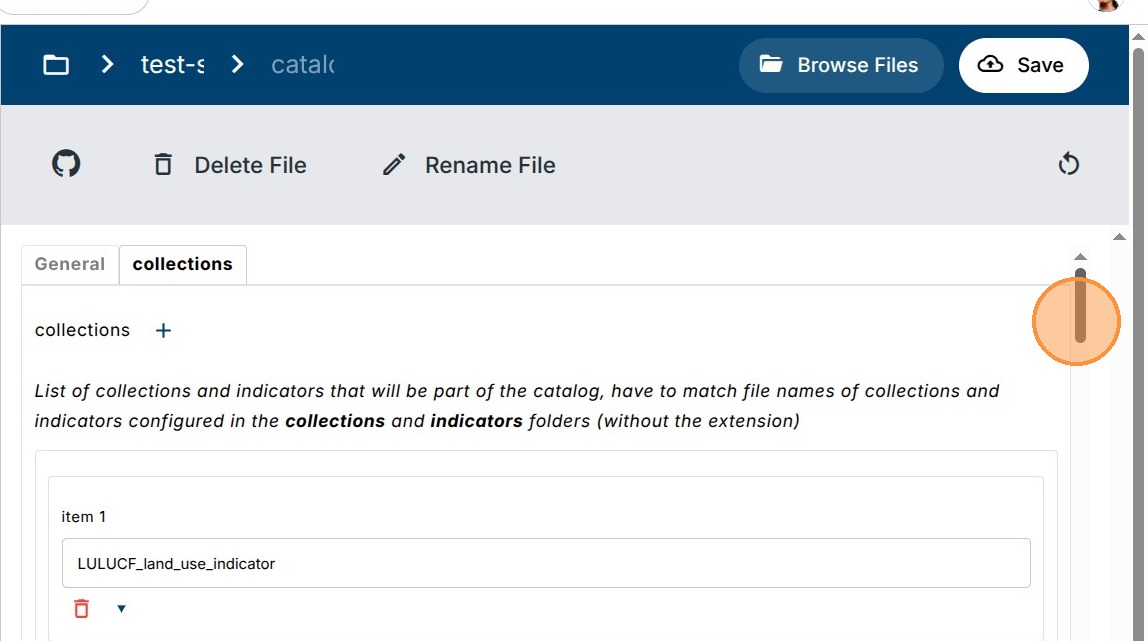Click the collections form scrollbar thumb

(1080, 305)
